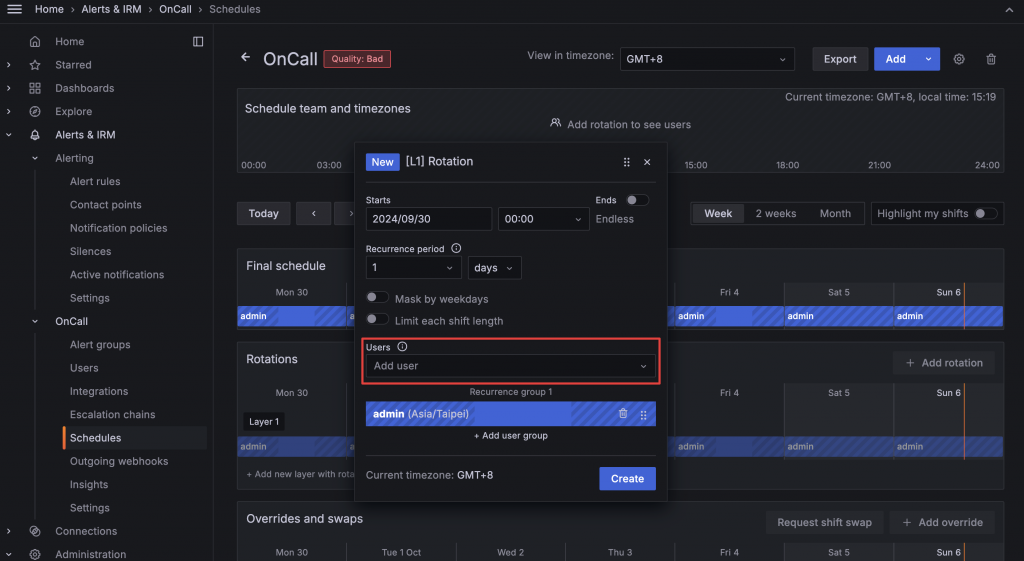Collapse the Alerting tree section
1024x561 pixels.
click(35, 158)
